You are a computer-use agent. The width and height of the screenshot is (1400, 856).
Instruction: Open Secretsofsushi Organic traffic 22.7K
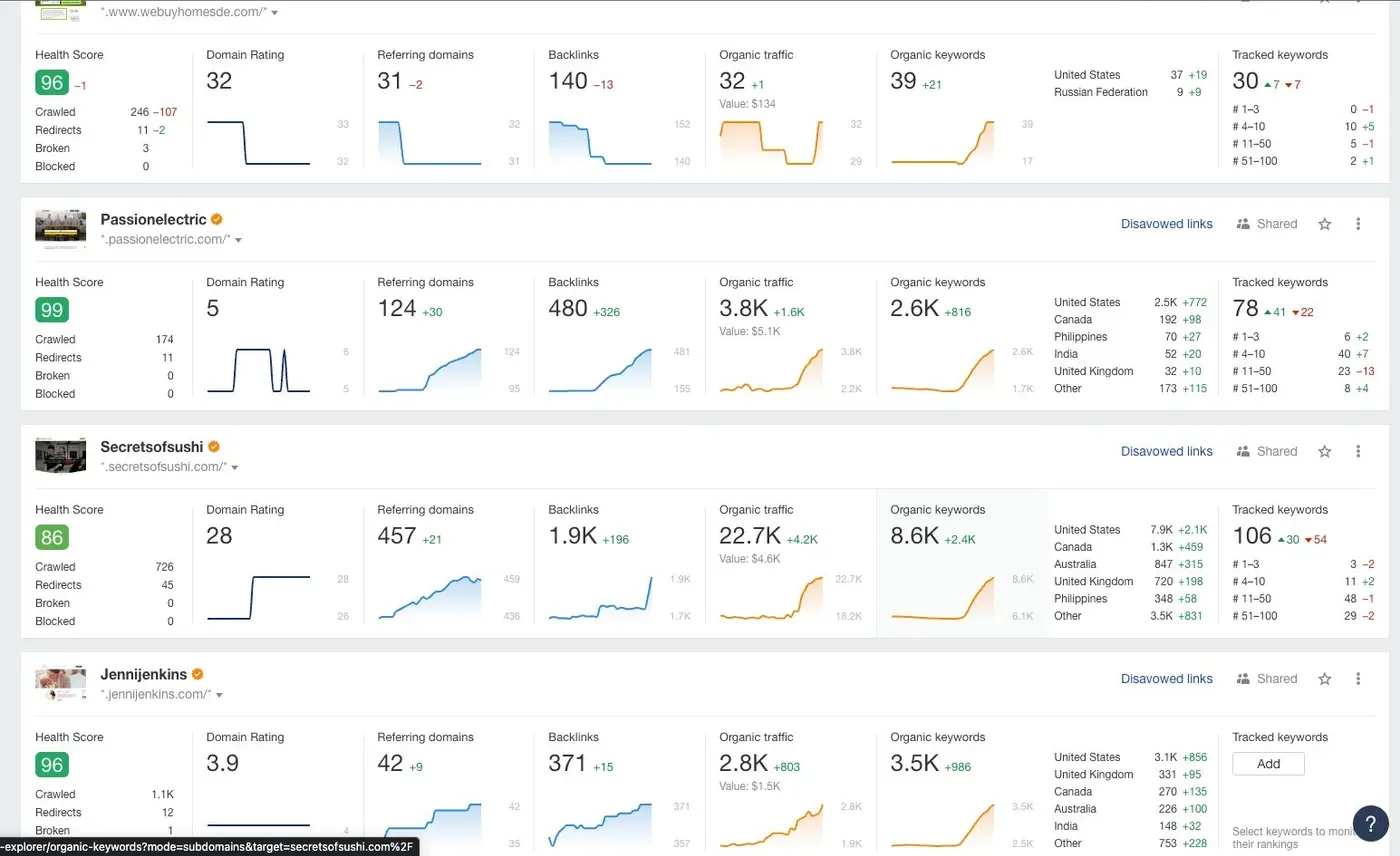[x=751, y=536]
